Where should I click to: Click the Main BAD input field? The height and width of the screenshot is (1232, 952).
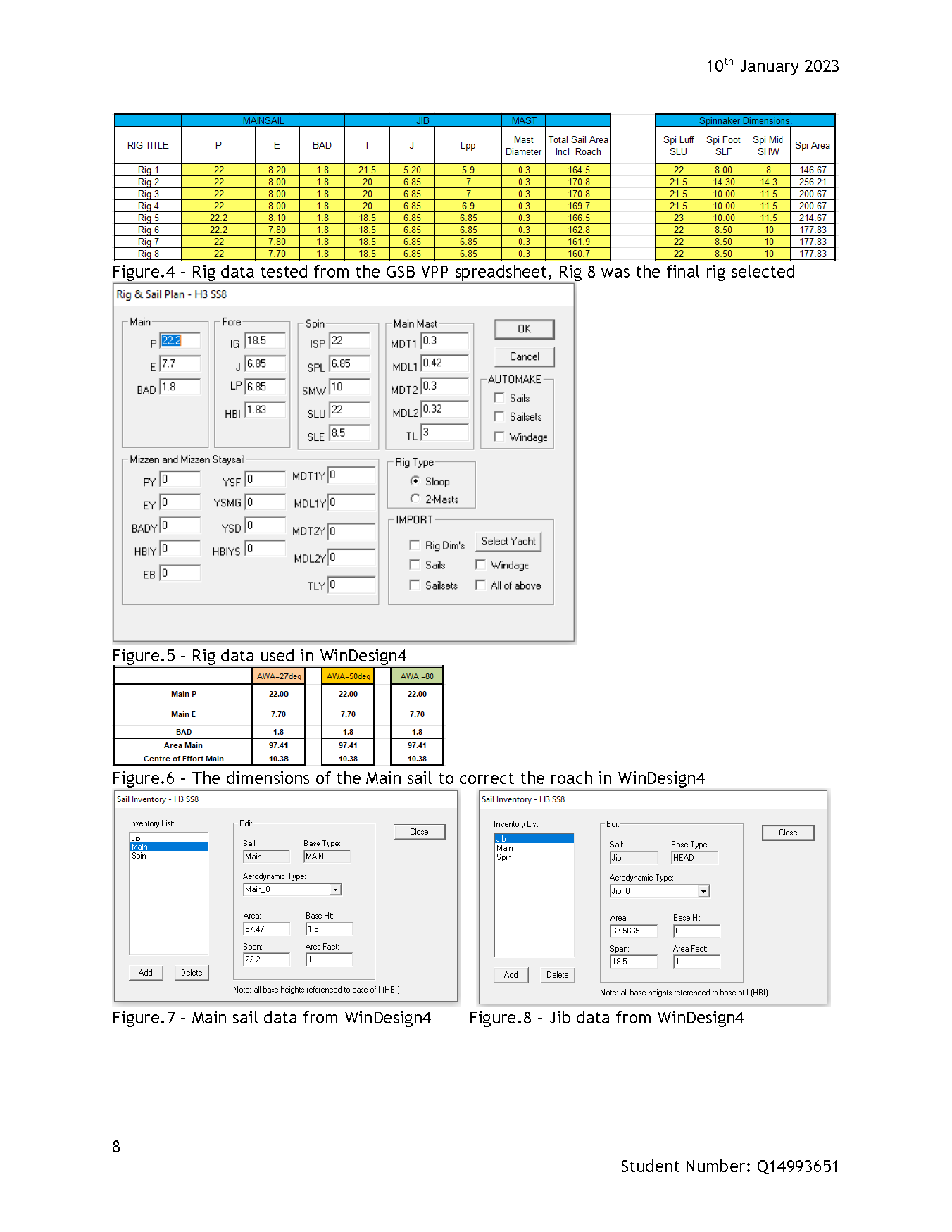tap(180, 387)
